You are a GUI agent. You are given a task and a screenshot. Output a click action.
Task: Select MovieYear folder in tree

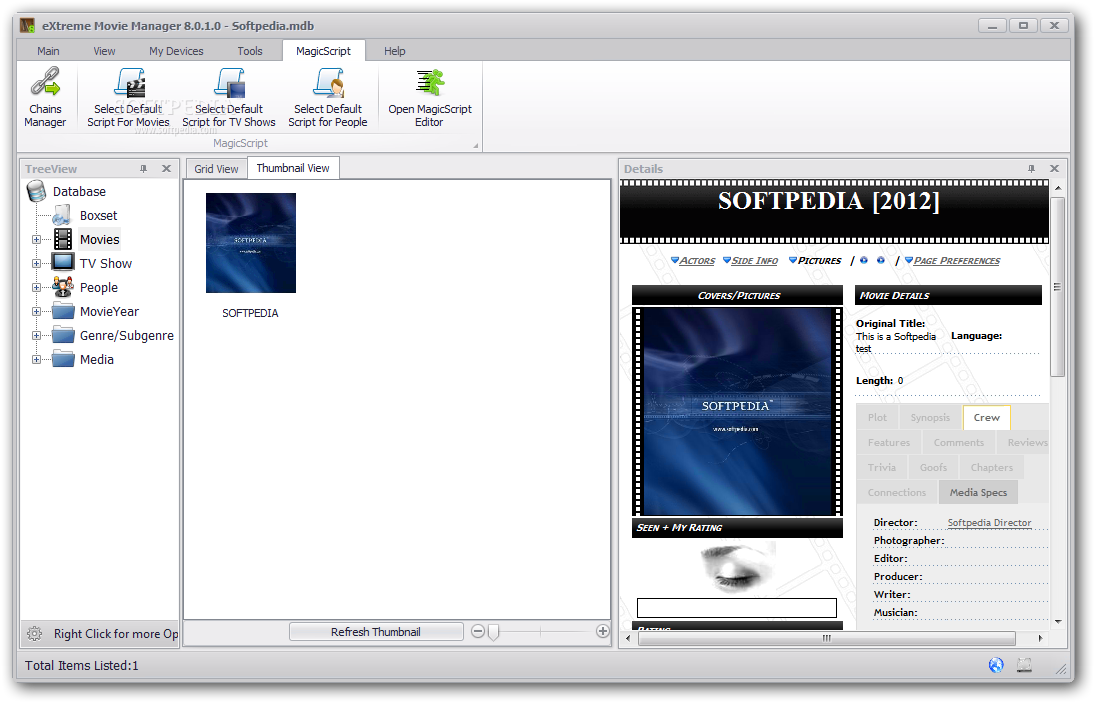109,311
